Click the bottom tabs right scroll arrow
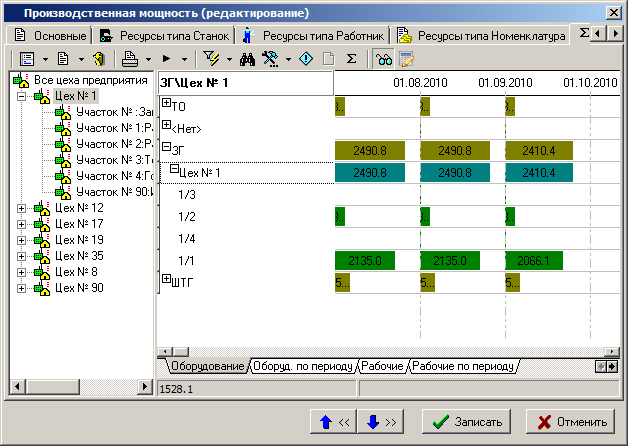The image size is (628, 446). [612, 366]
